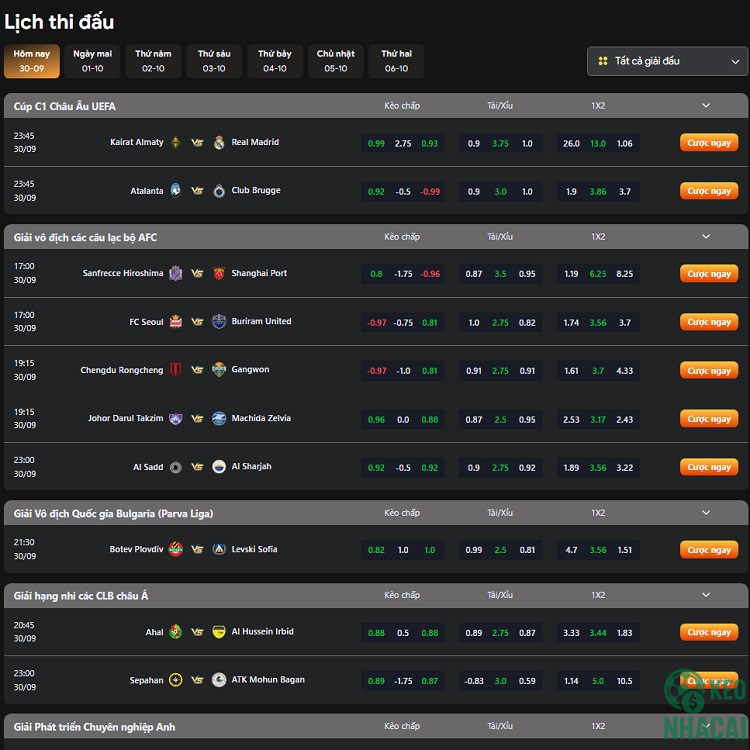Click the FC Seoul club logo
The height and width of the screenshot is (750, 750).
coord(176,322)
